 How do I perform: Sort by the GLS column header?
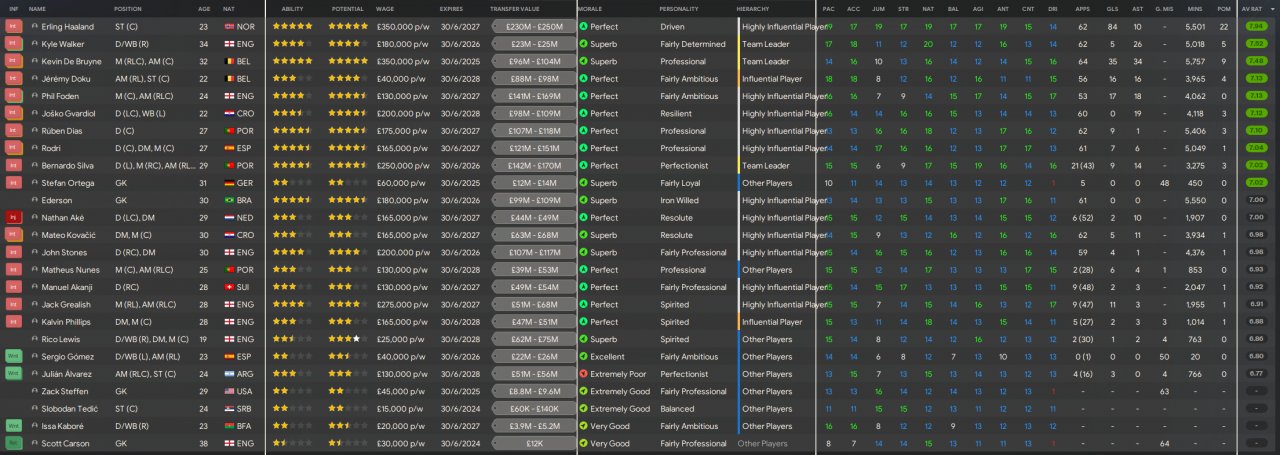pos(1111,8)
